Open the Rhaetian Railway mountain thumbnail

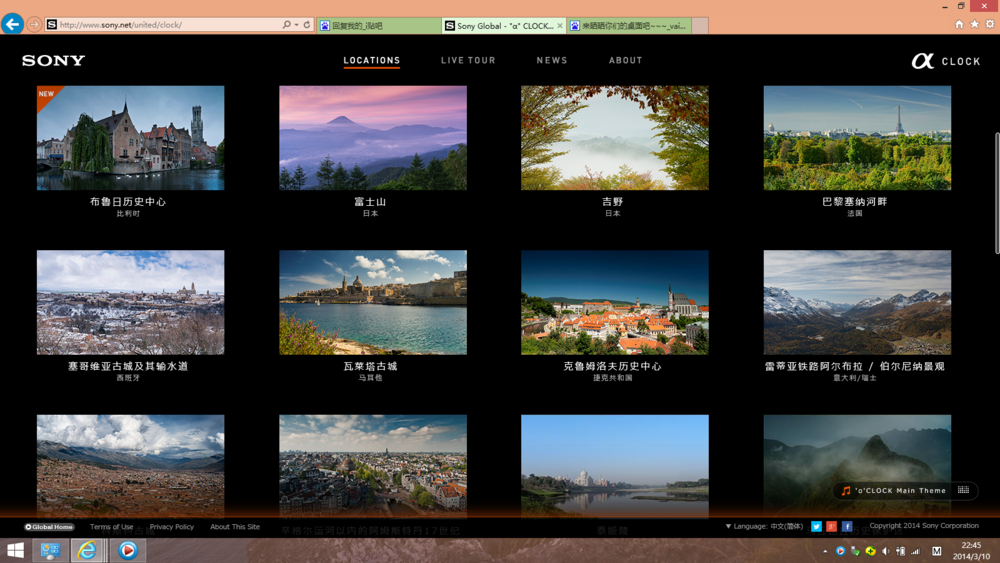pyautogui.click(x=857, y=302)
